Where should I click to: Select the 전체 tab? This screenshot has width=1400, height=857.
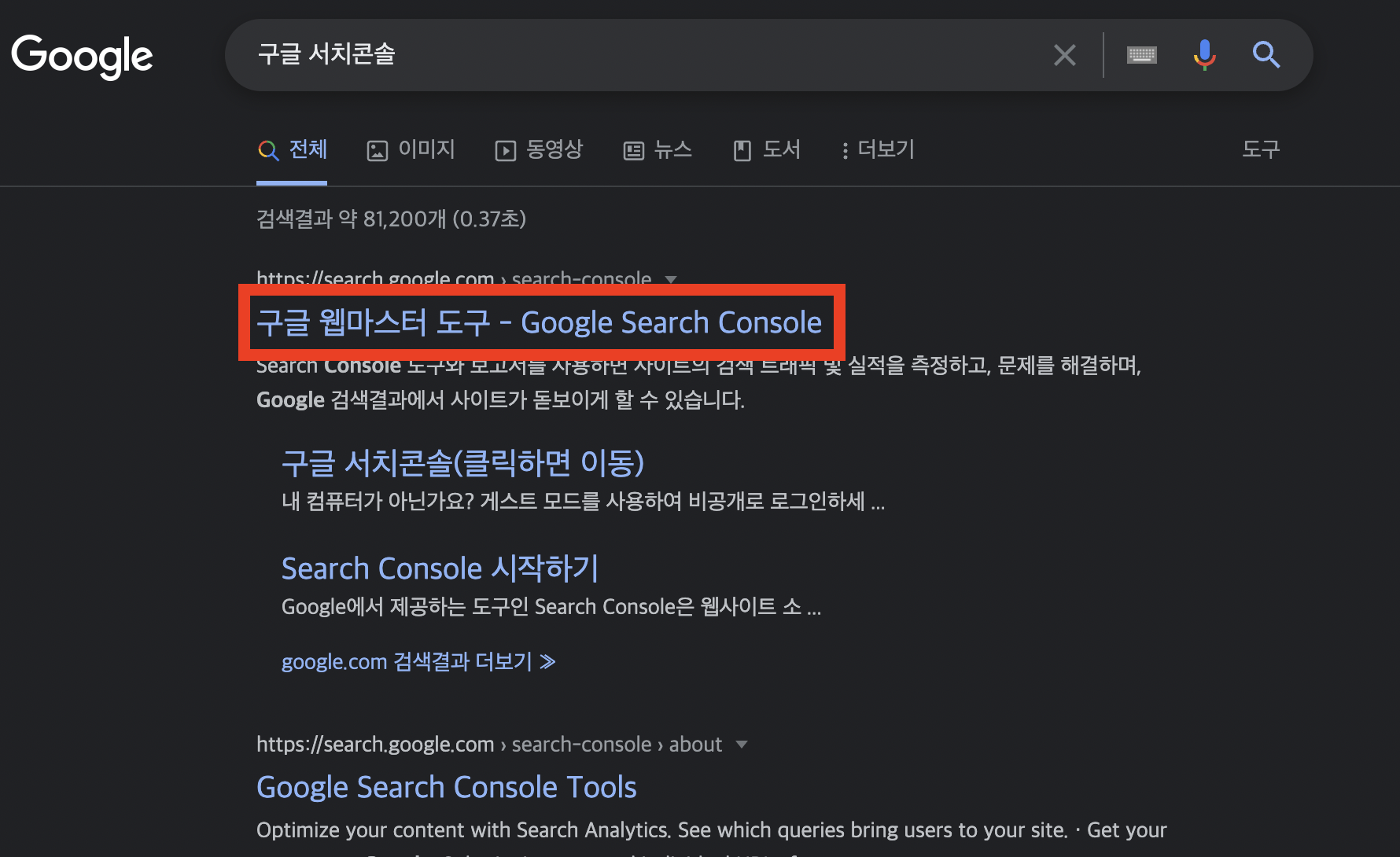292,149
